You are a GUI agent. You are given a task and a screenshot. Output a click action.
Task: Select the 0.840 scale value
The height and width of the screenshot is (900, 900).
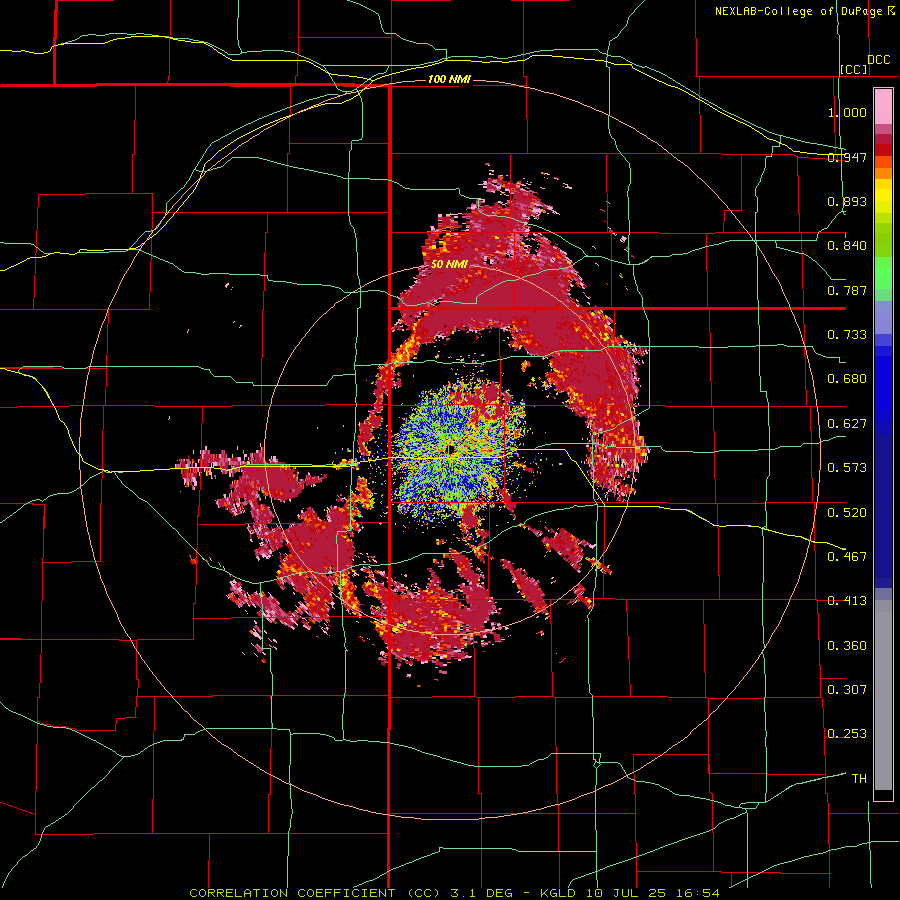pyautogui.click(x=847, y=246)
